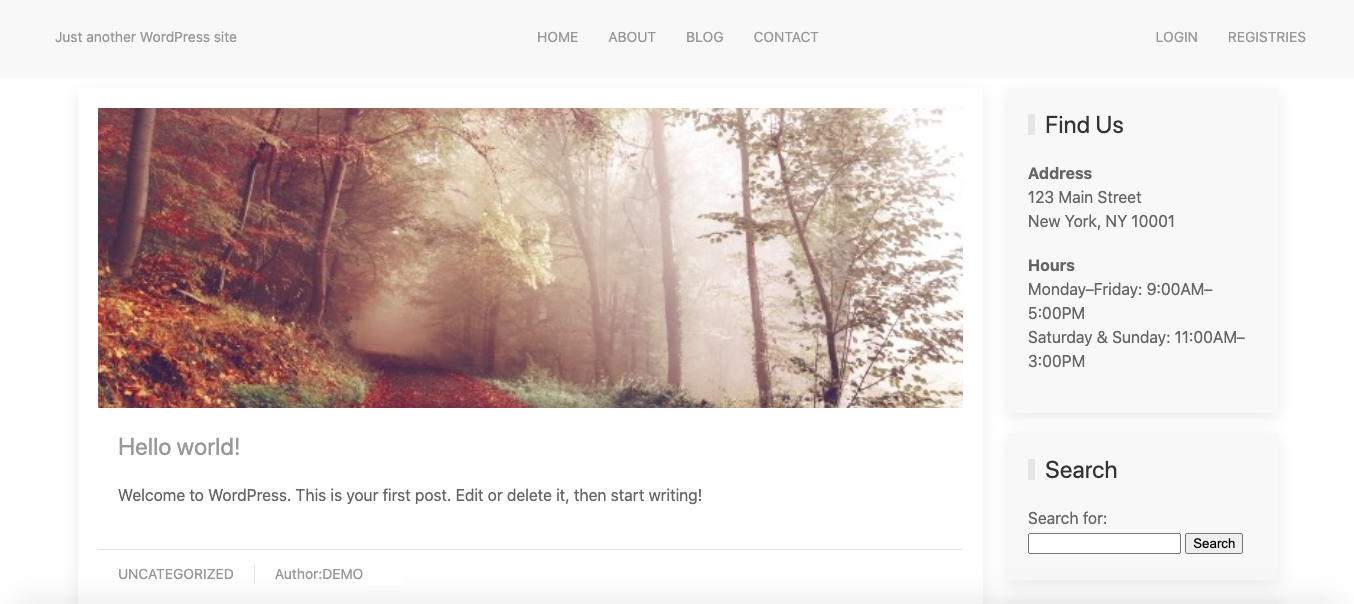This screenshot has width=1354, height=604.
Task: Select CONTACT in the top navigation
Action: [786, 37]
